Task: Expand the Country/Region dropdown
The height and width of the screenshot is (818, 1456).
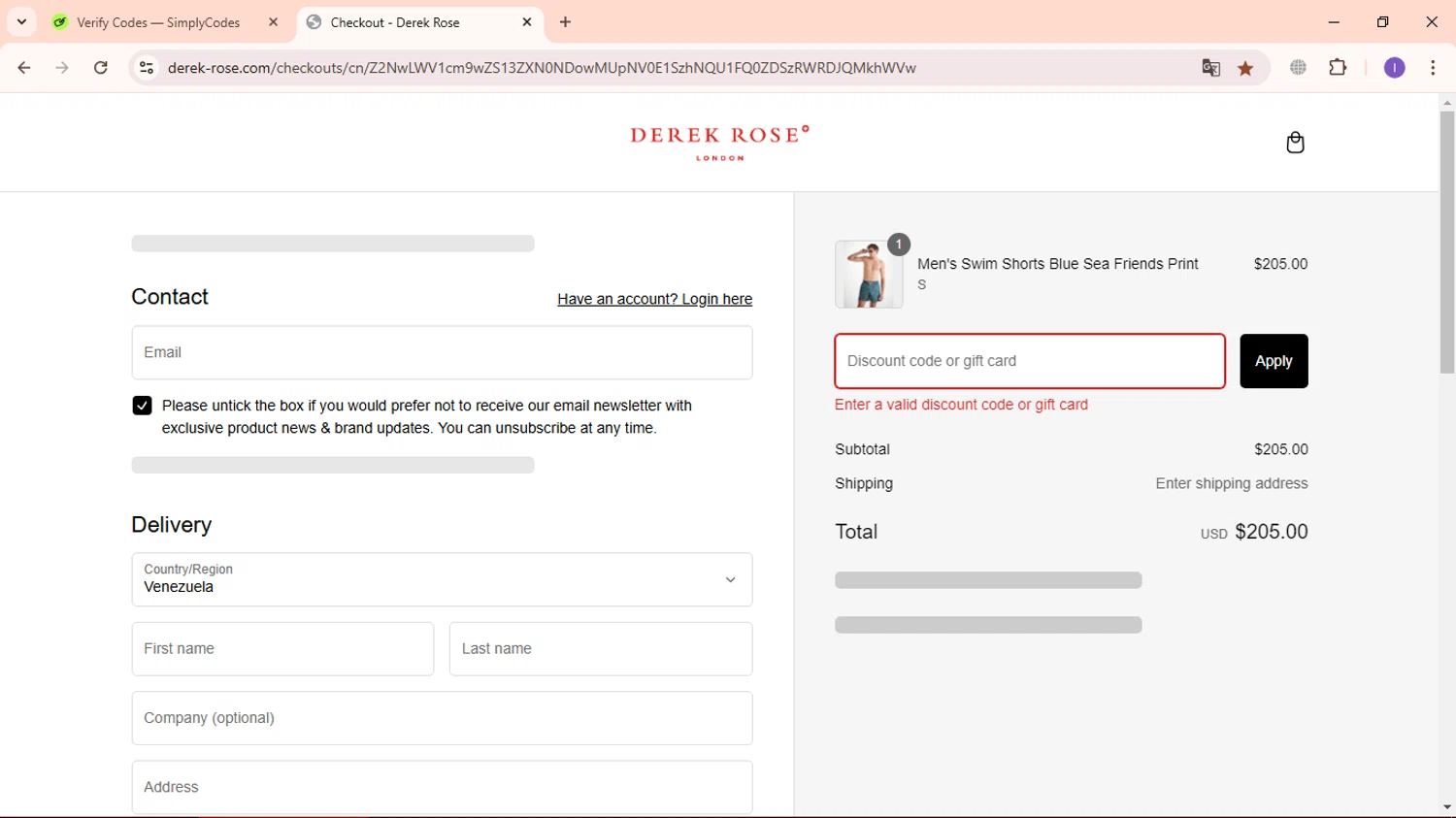Action: pyautogui.click(x=442, y=579)
